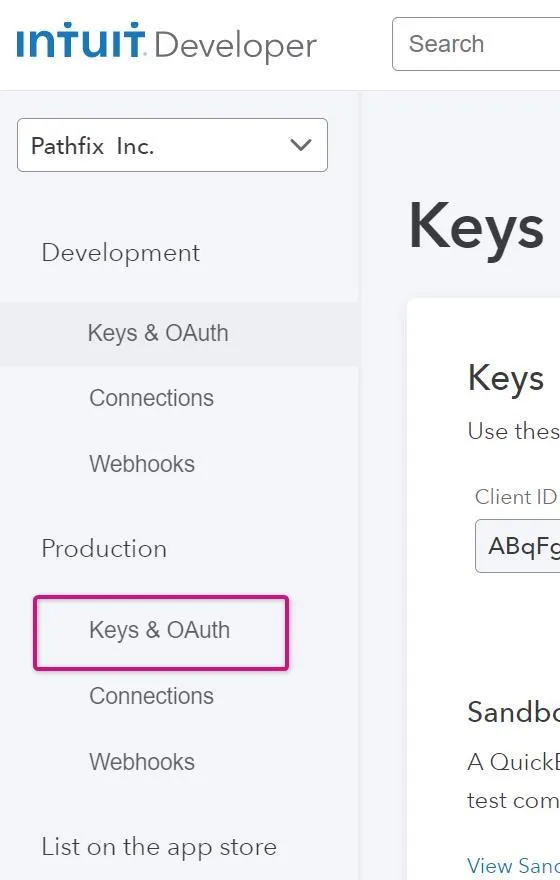Click the Client ID label
Viewport: 560px width, 880px height.
click(516, 497)
